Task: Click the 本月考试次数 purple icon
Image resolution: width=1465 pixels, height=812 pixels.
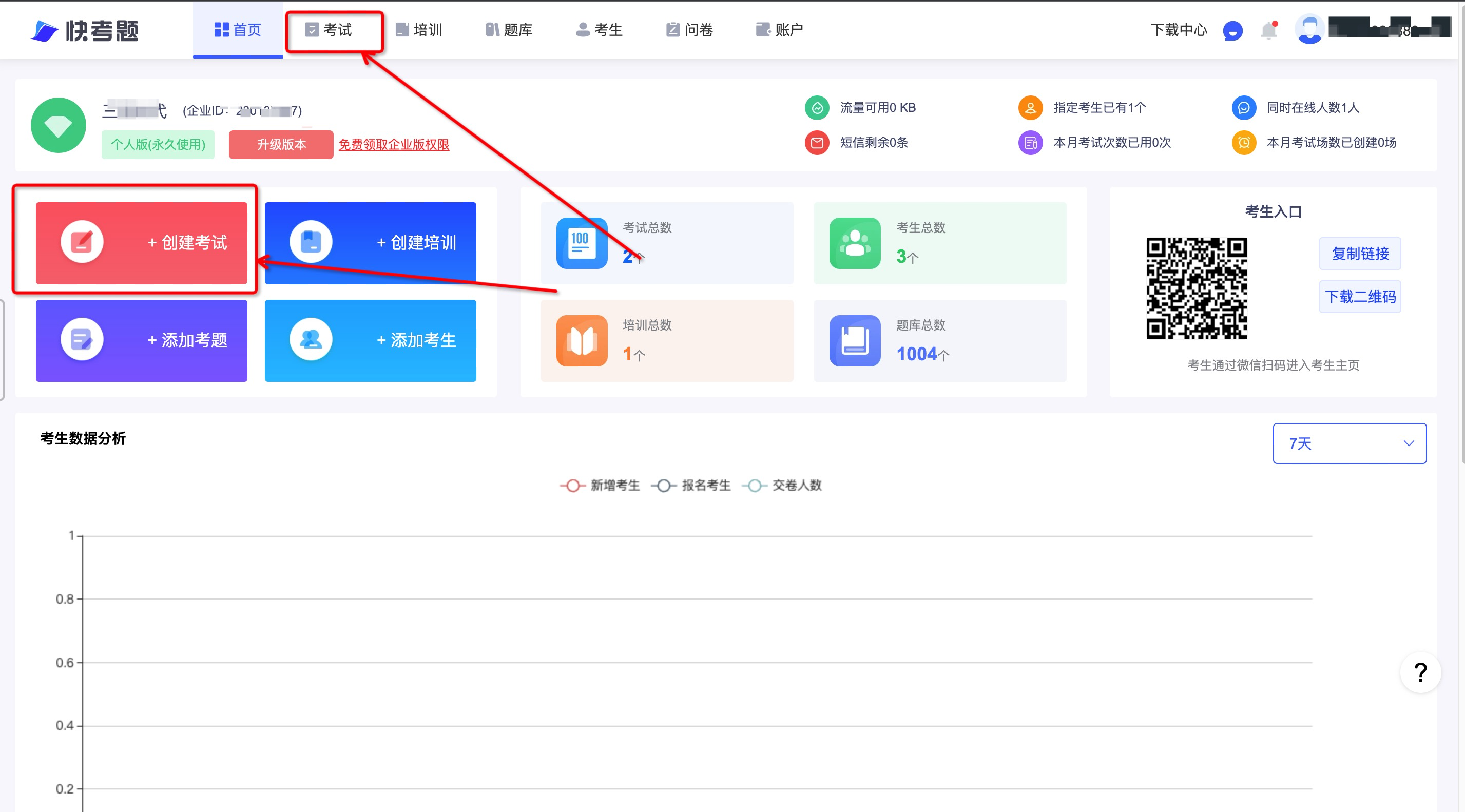Action: [1030, 142]
